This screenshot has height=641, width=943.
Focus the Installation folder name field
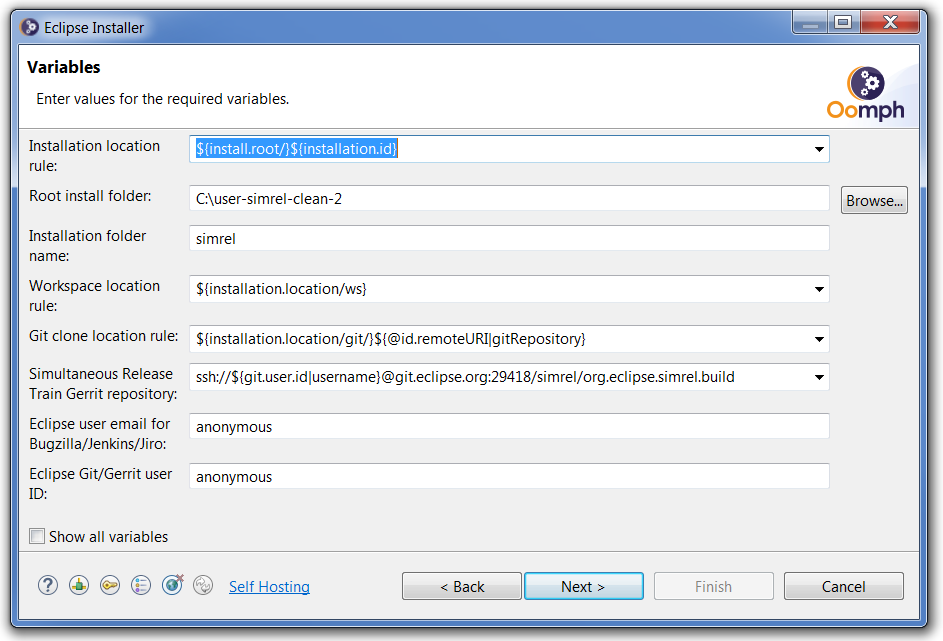pos(509,239)
